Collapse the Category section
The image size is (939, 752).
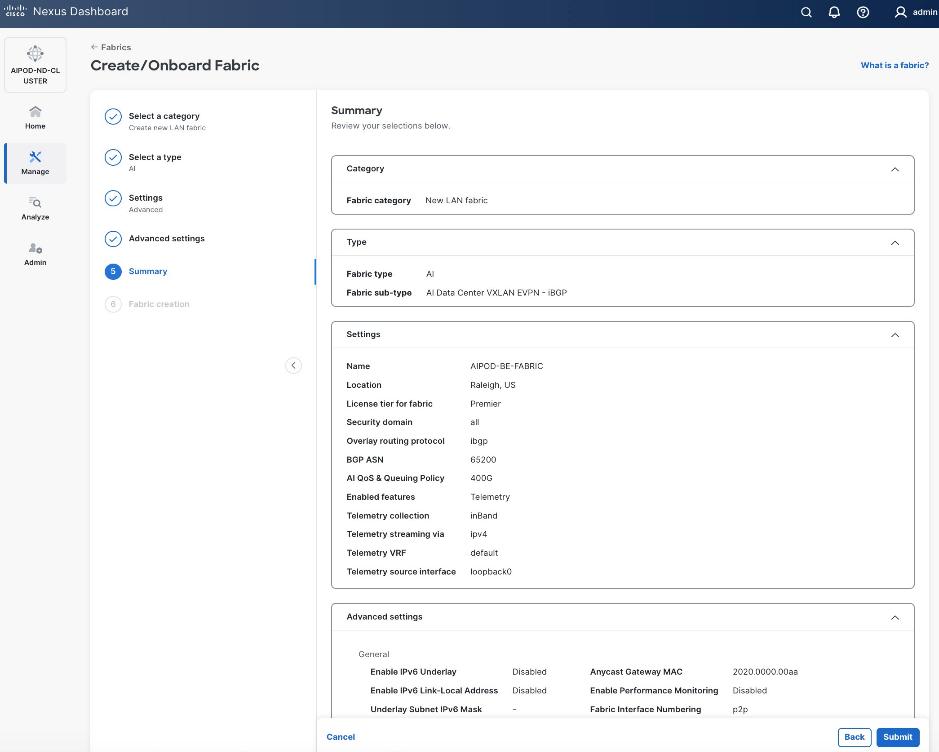tap(894, 169)
